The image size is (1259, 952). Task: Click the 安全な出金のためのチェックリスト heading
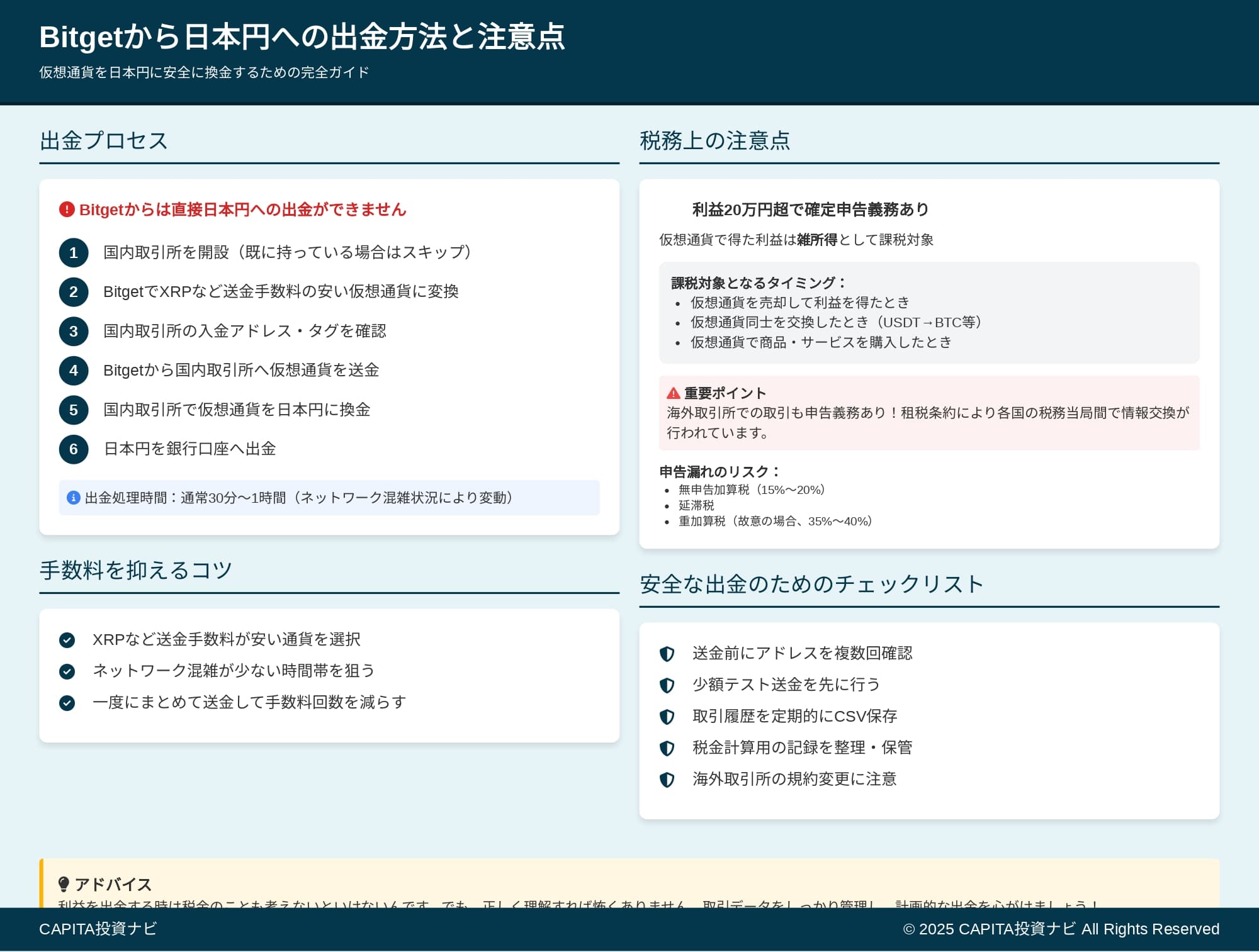(x=811, y=584)
